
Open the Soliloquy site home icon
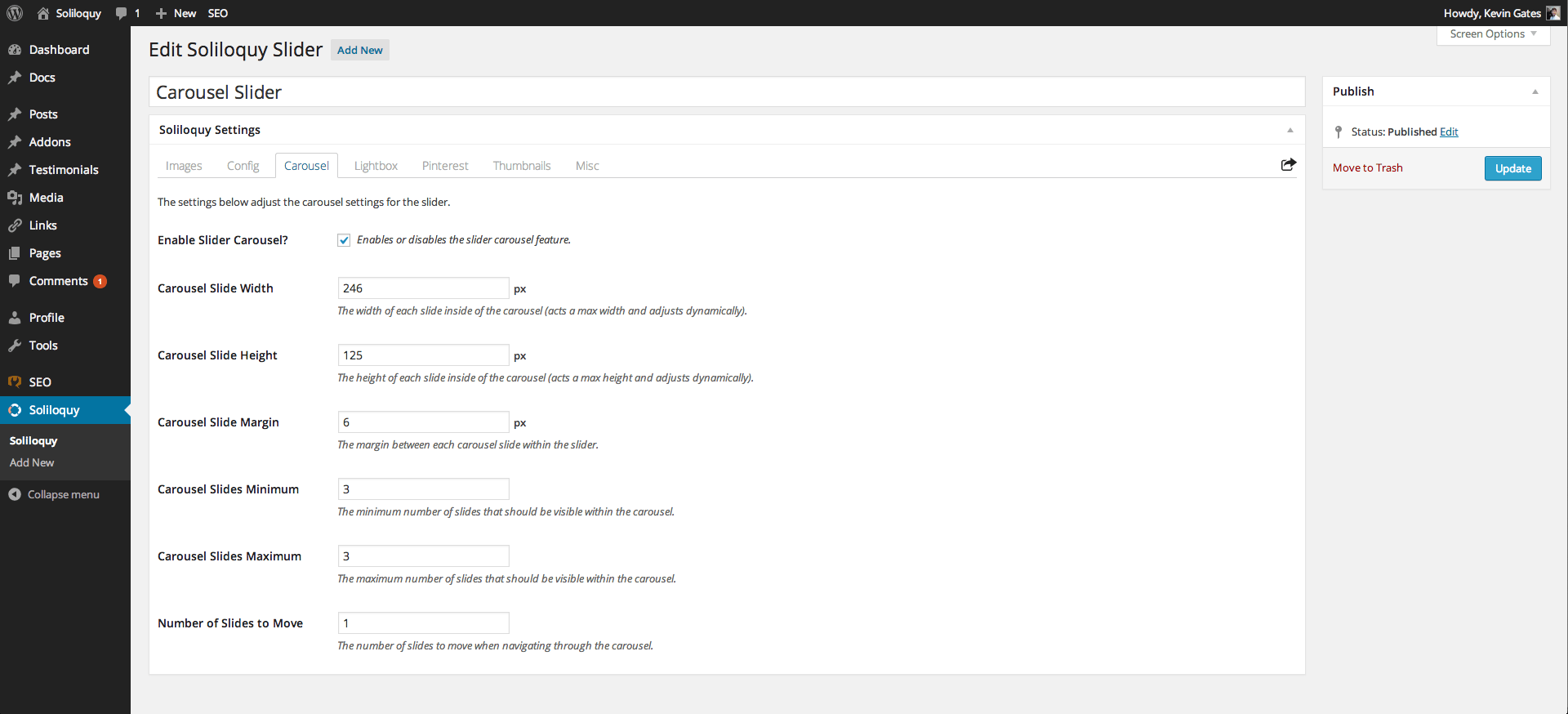(x=43, y=13)
